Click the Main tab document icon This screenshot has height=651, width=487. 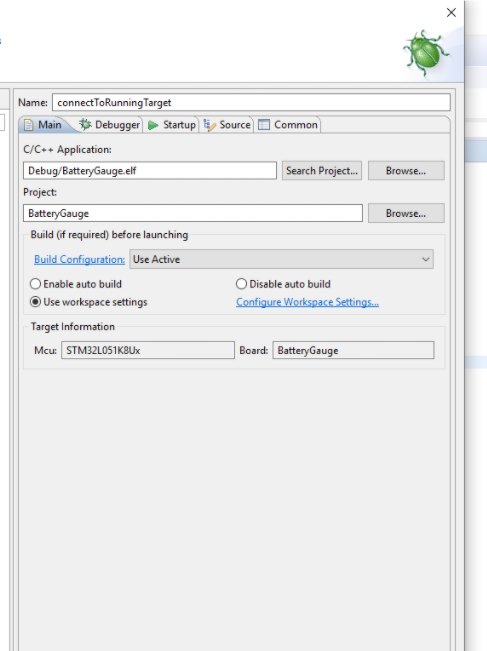[28, 125]
